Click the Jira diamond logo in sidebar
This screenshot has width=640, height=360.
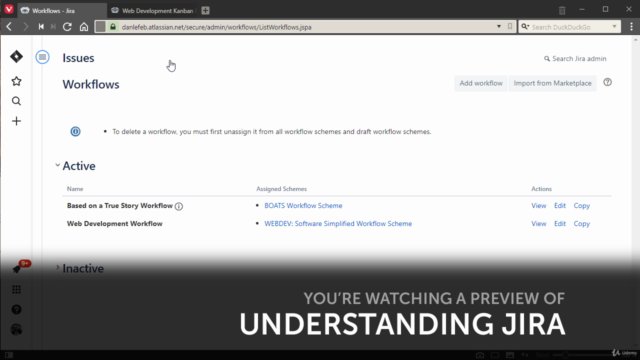[16, 56]
